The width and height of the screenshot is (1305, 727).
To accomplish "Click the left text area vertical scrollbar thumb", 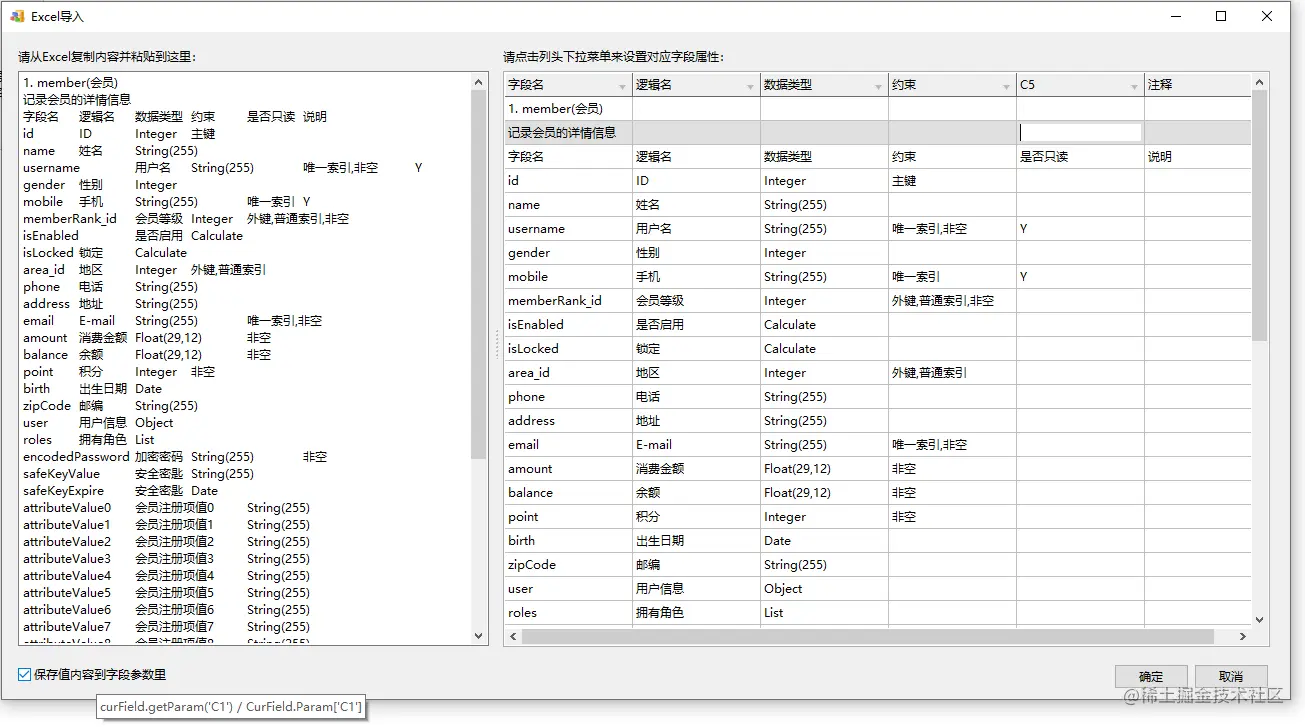I will point(479,274).
